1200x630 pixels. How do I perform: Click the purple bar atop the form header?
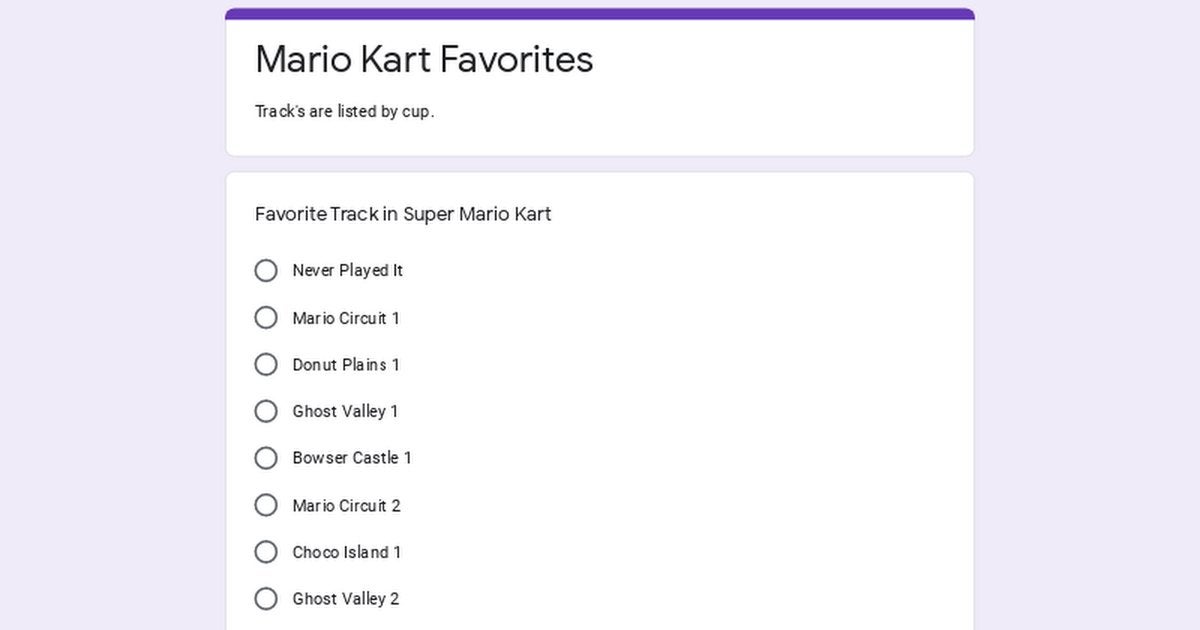[600, 14]
